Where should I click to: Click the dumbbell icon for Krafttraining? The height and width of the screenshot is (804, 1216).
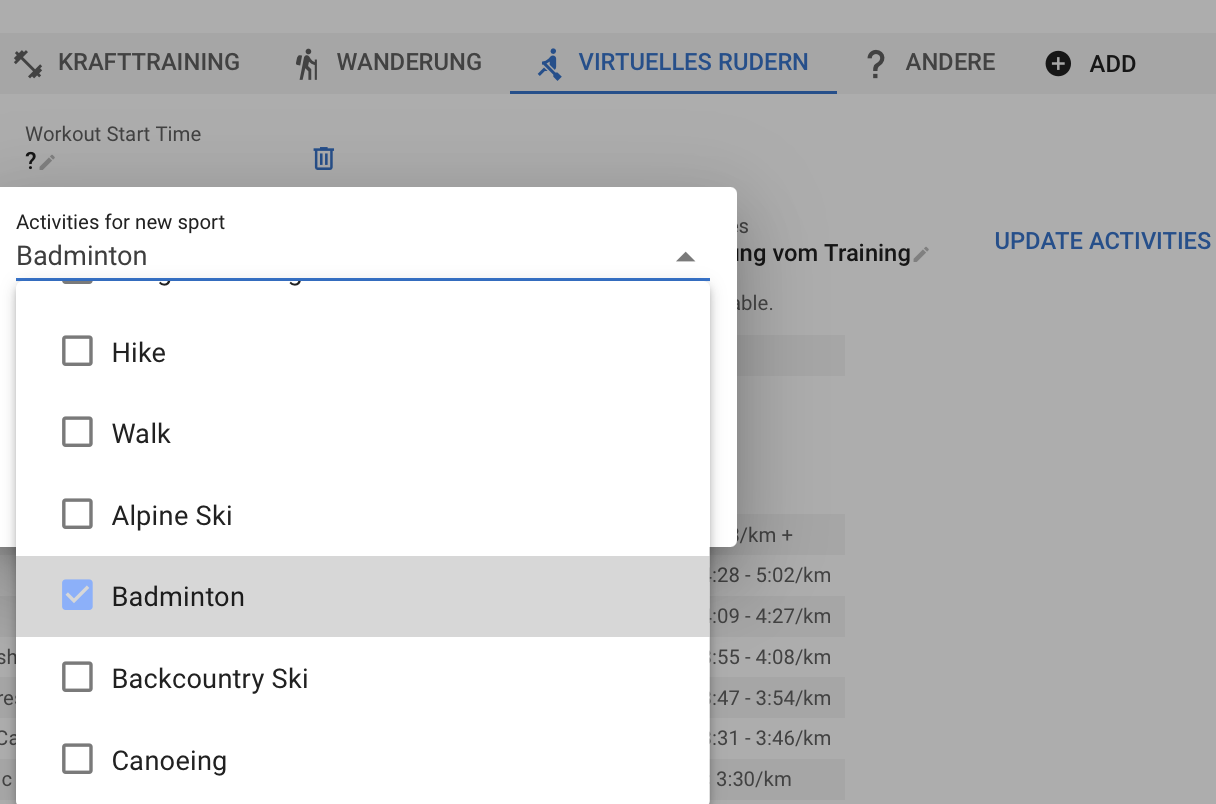(27, 64)
